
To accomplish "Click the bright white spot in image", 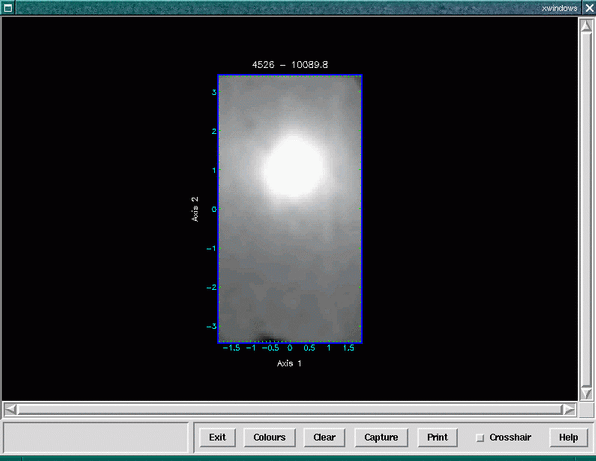I will [293, 167].
